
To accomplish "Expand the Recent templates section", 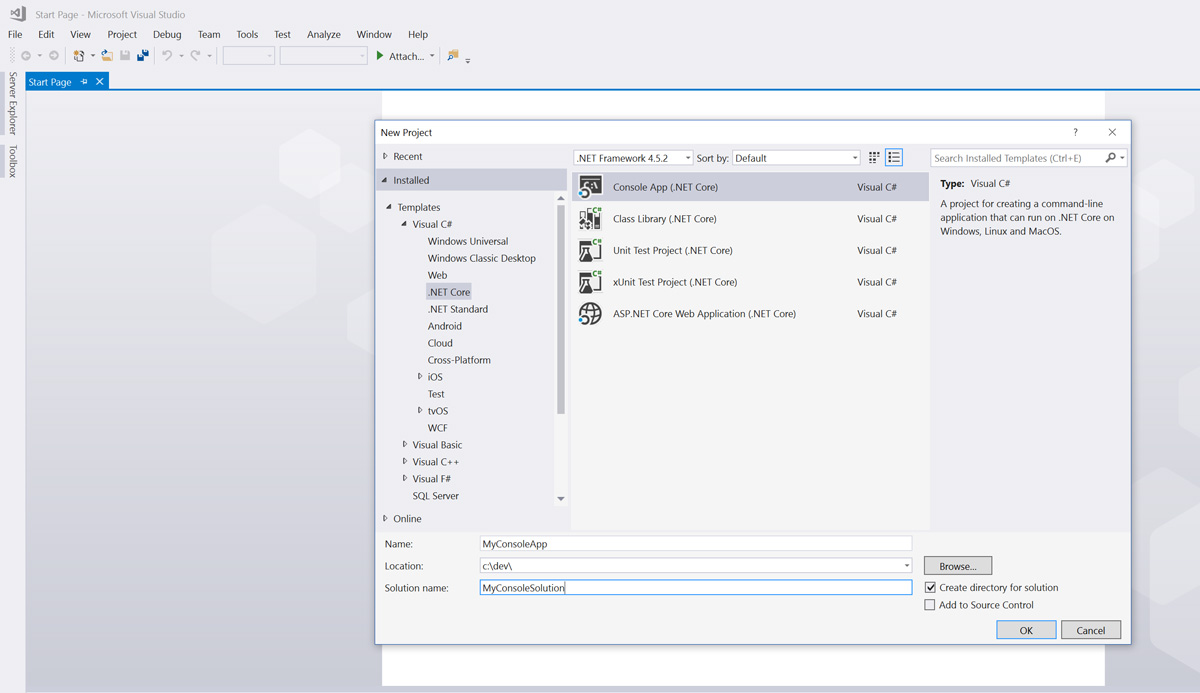I will coord(385,156).
